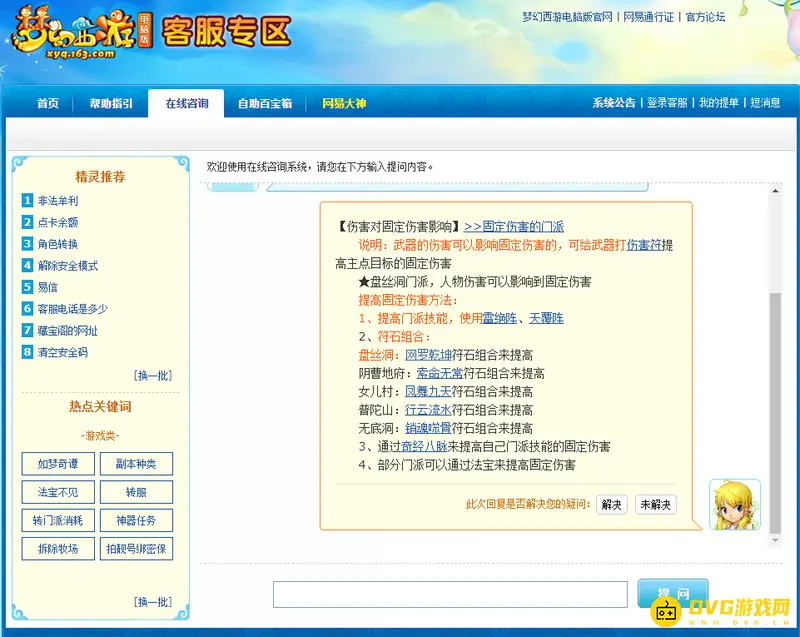
Task: Open the 雷绝阵 link
Action: point(500,318)
